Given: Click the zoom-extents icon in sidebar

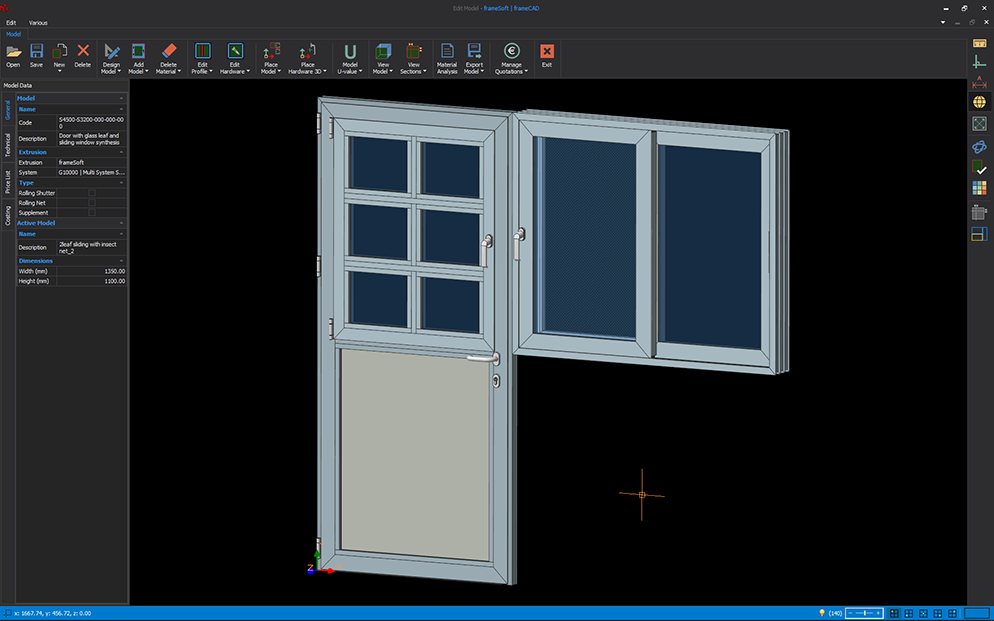Looking at the screenshot, I should pyautogui.click(x=979, y=124).
